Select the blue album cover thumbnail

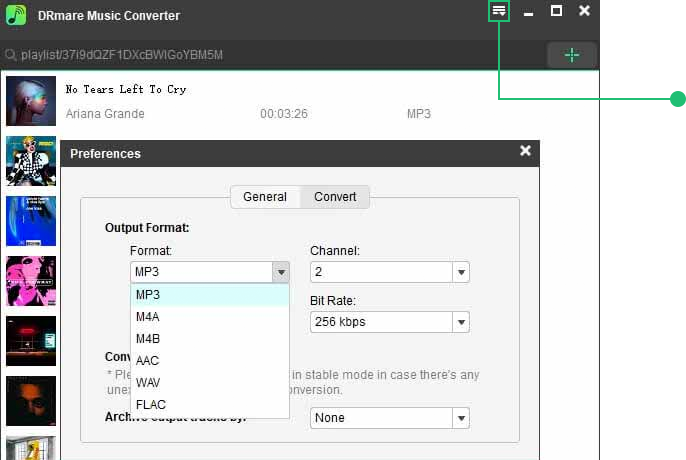click(x=31, y=221)
